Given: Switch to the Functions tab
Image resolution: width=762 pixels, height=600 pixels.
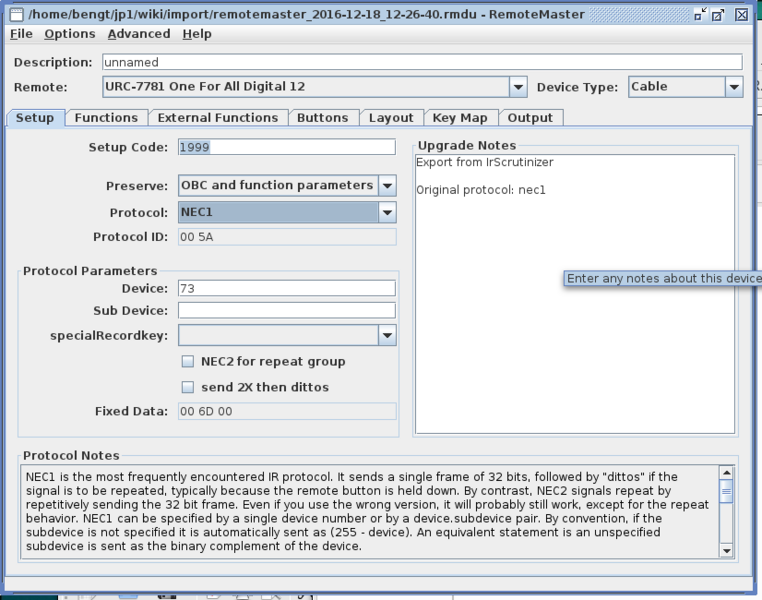Looking at the screenshot, I should coord(106,118).
